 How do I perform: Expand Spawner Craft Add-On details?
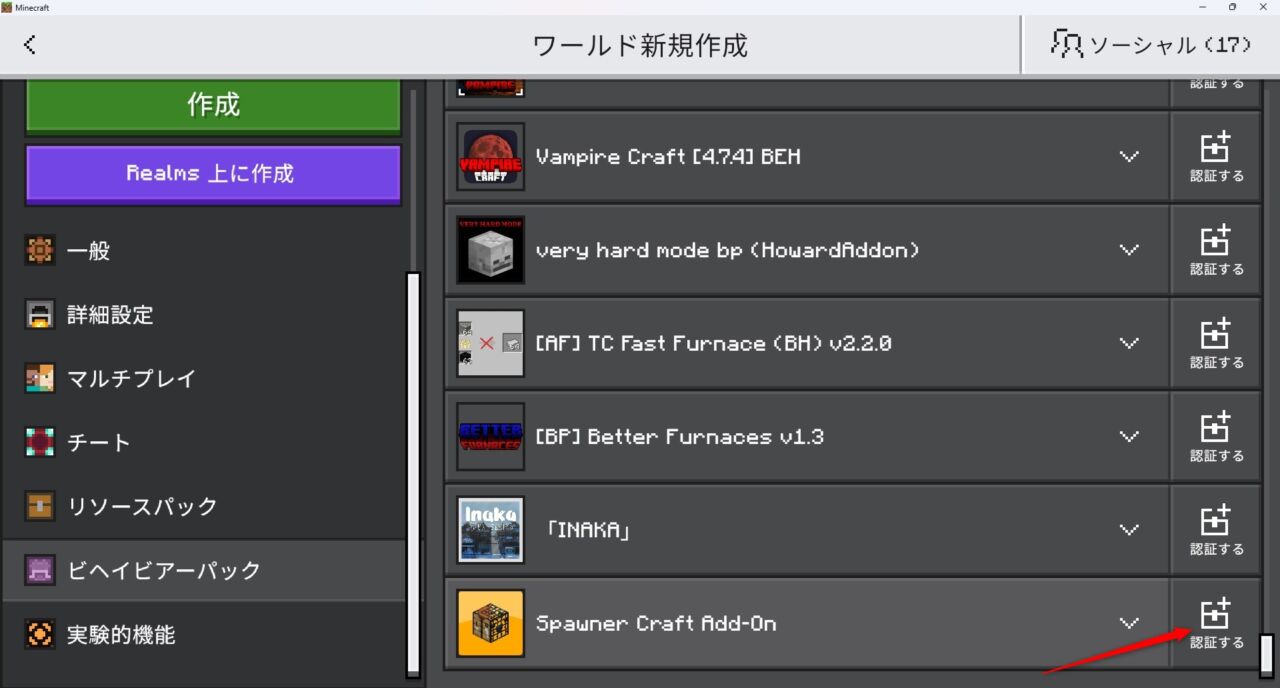pos(1129,624)
